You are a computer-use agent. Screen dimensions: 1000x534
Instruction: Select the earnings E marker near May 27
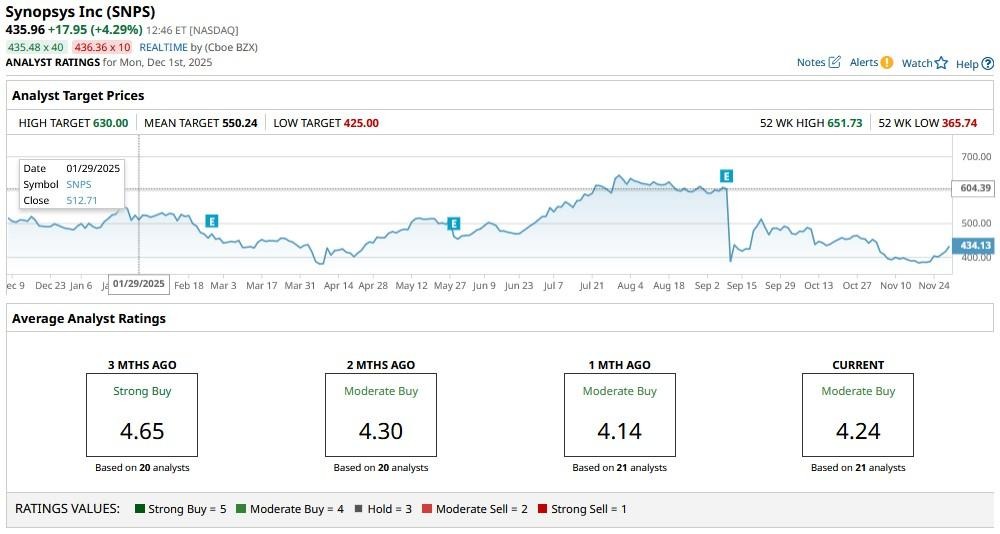tap(453, 223)
